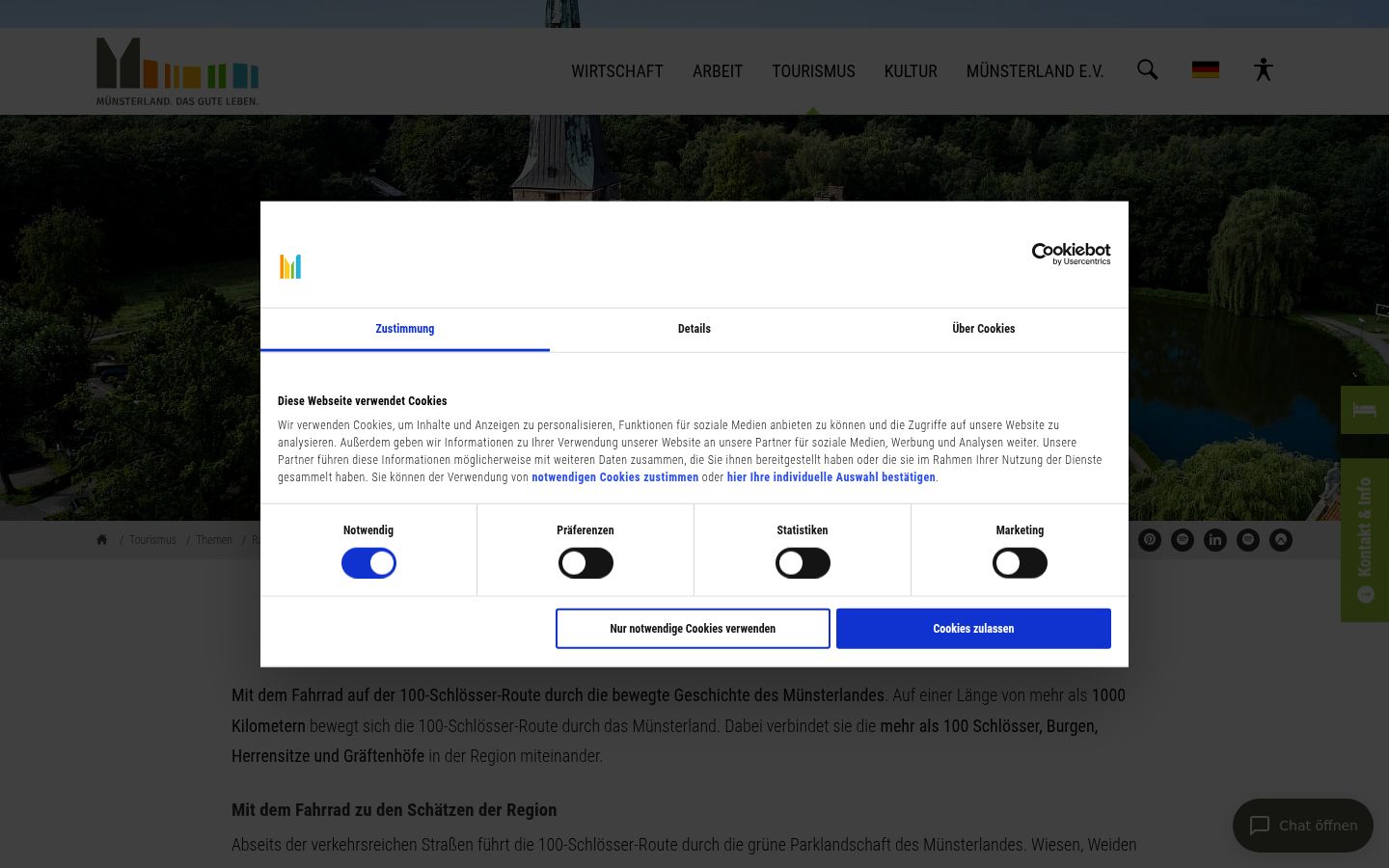
Task: Open the Wirtschaft menu
Action: (617, 71)
